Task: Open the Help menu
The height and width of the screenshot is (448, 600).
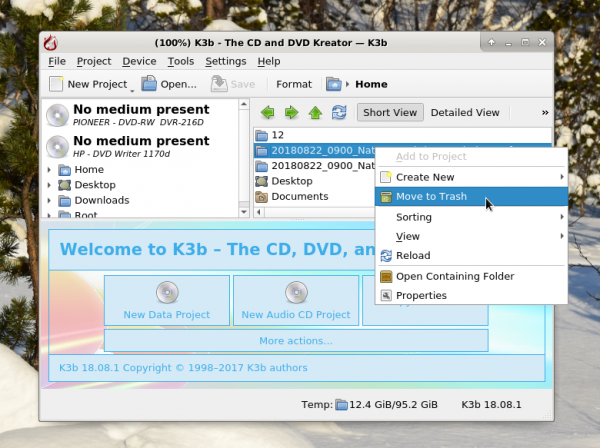Action: 269,61
